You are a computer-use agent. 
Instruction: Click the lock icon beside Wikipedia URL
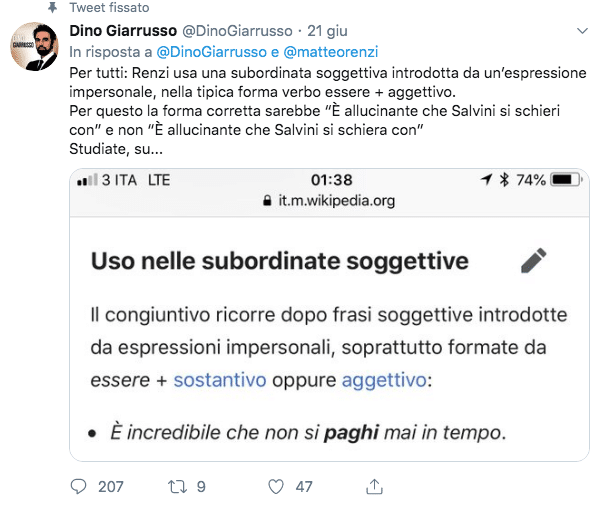pos(266,201)
